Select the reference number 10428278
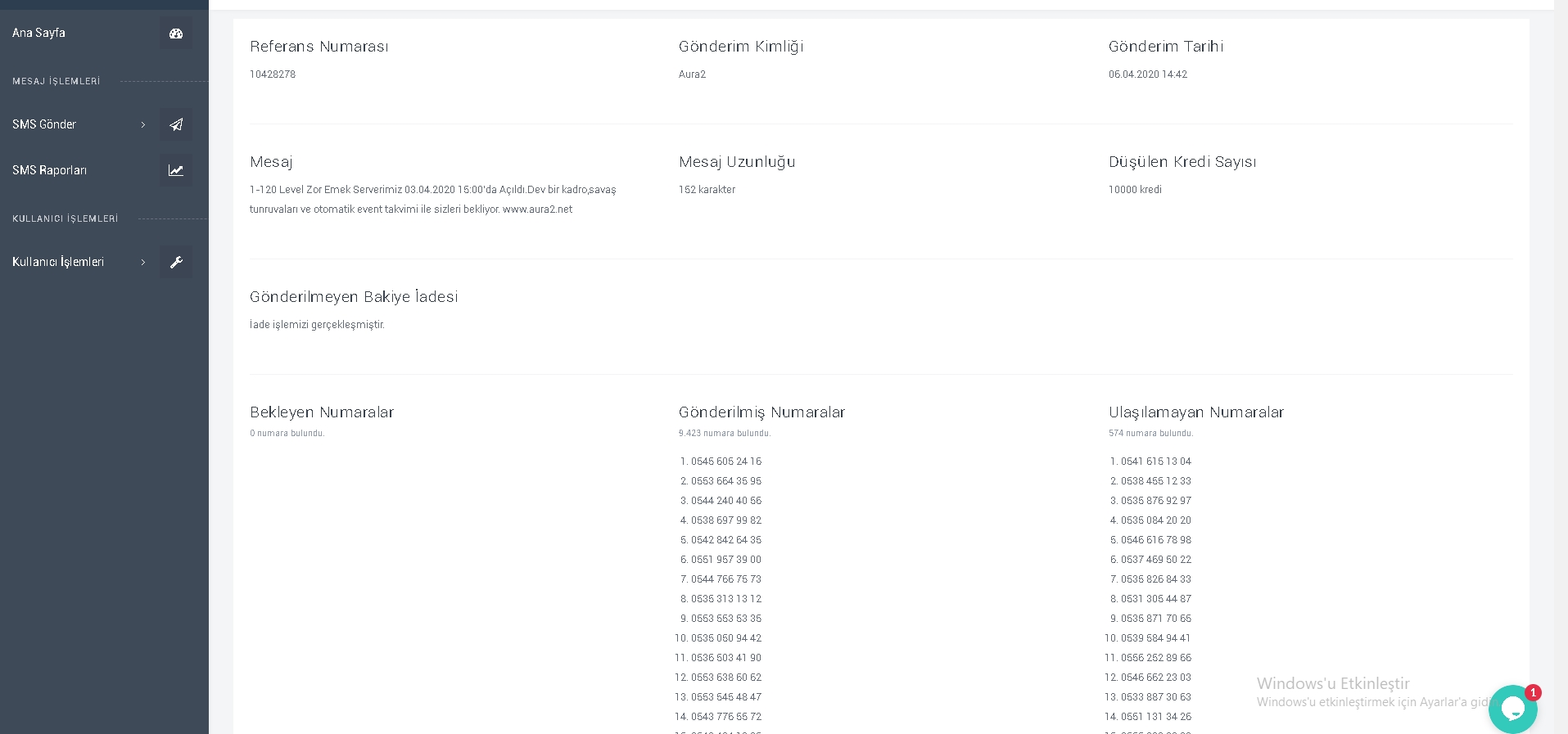This screenshot has width=1568, height=734. coord(273,74)
